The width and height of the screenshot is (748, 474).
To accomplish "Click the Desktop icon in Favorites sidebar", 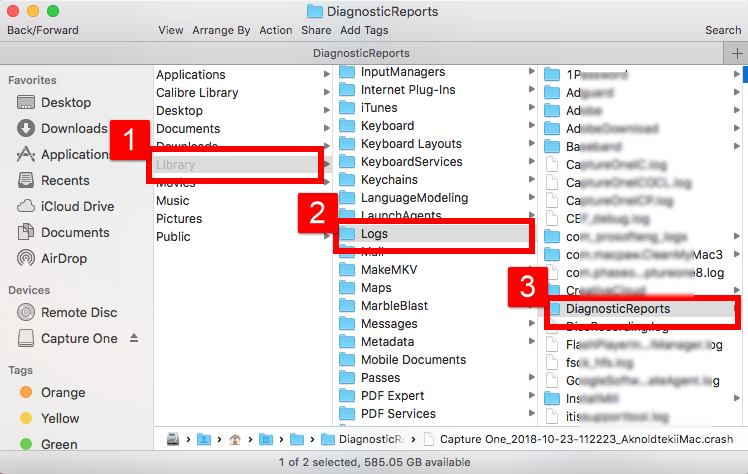I will (26, 103).
